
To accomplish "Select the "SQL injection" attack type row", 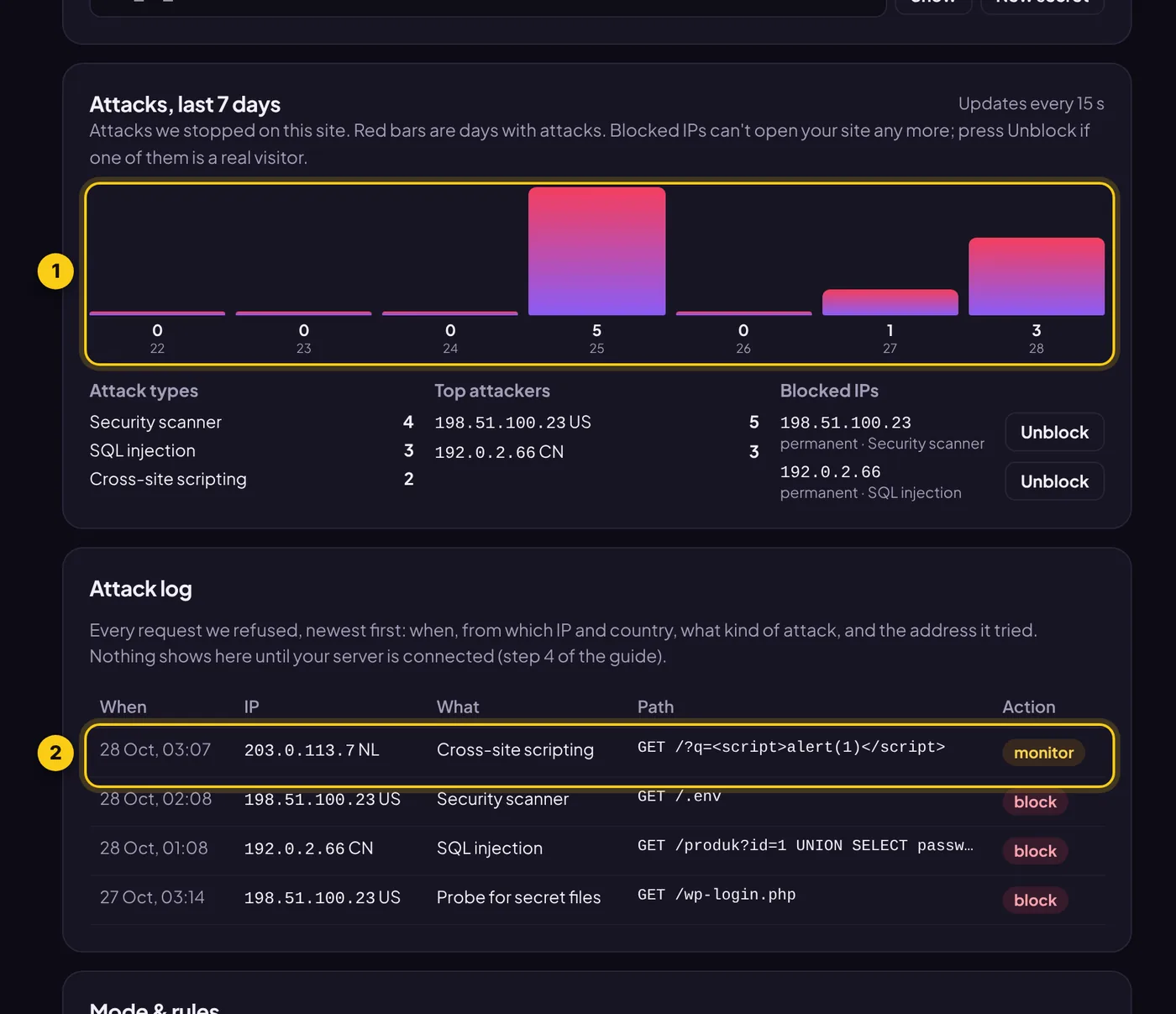I will point(252,450).
